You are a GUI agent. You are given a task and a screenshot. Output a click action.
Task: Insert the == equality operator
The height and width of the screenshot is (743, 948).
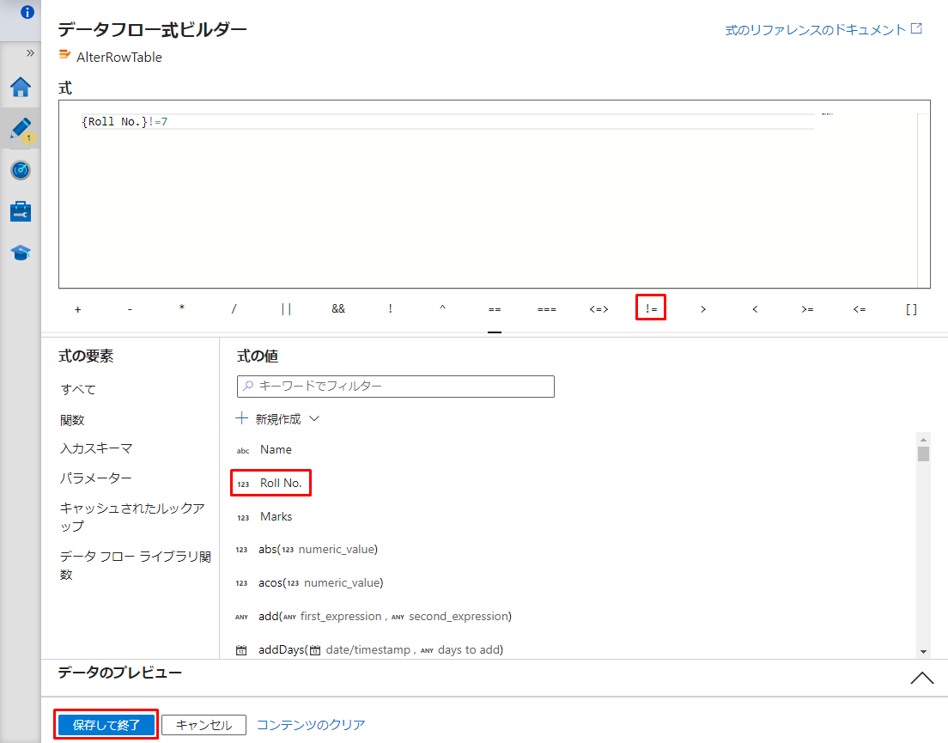(494, 309)
